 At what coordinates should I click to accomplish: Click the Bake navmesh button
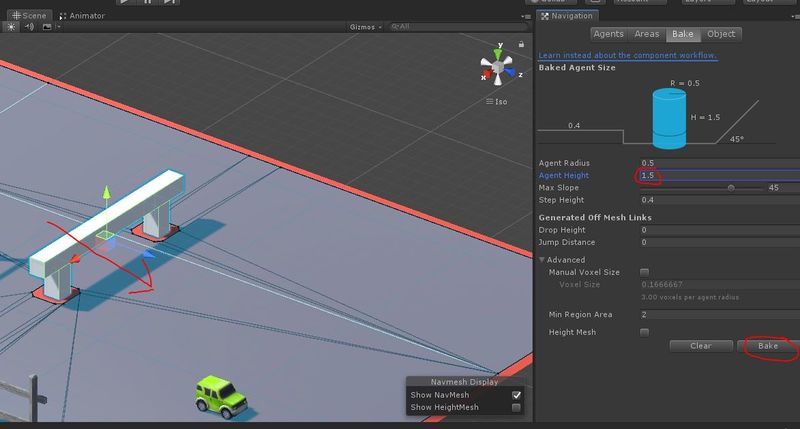768,346
